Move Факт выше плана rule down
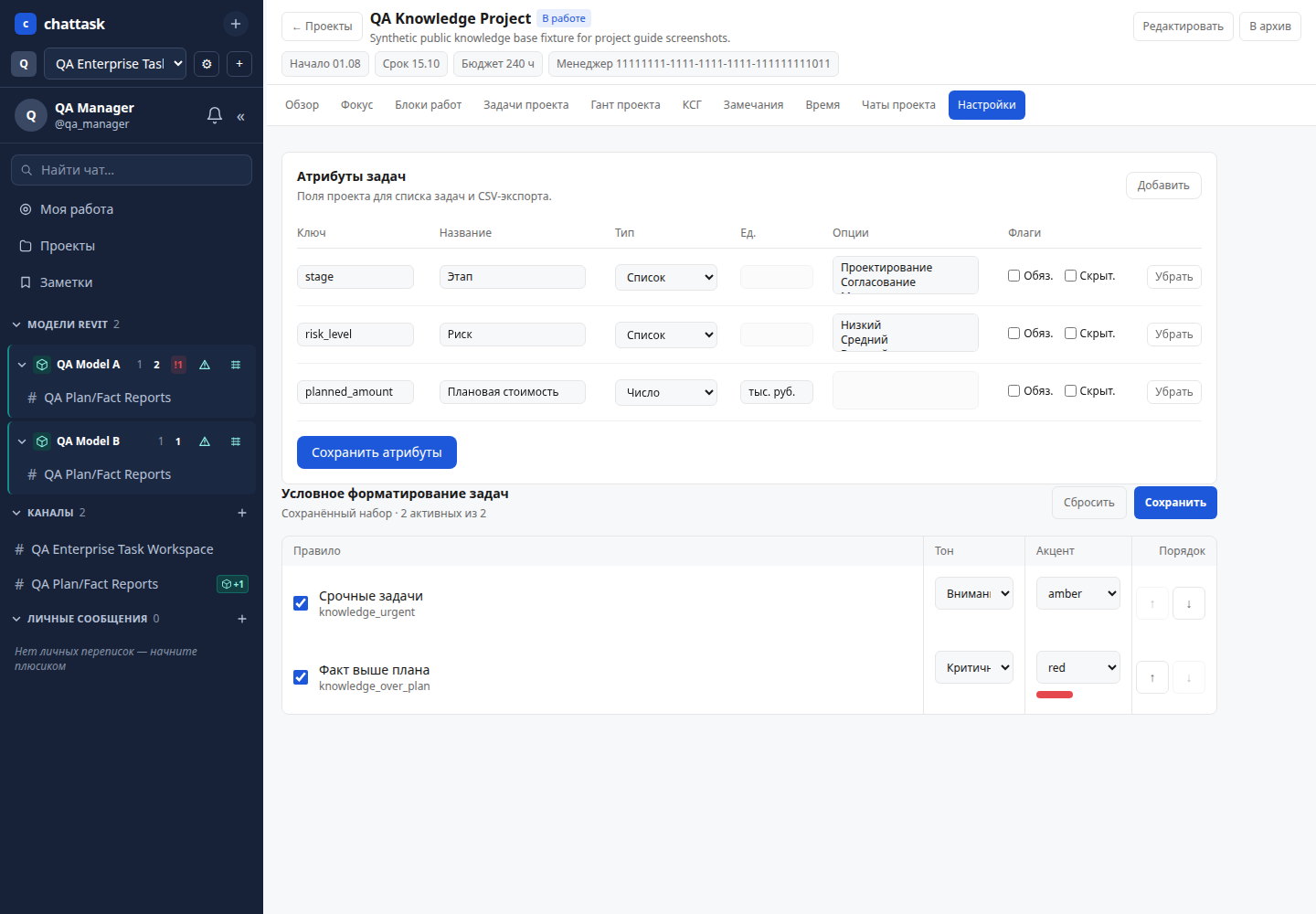This screenshot has width=1316, height=914. tap(1189, 677)
